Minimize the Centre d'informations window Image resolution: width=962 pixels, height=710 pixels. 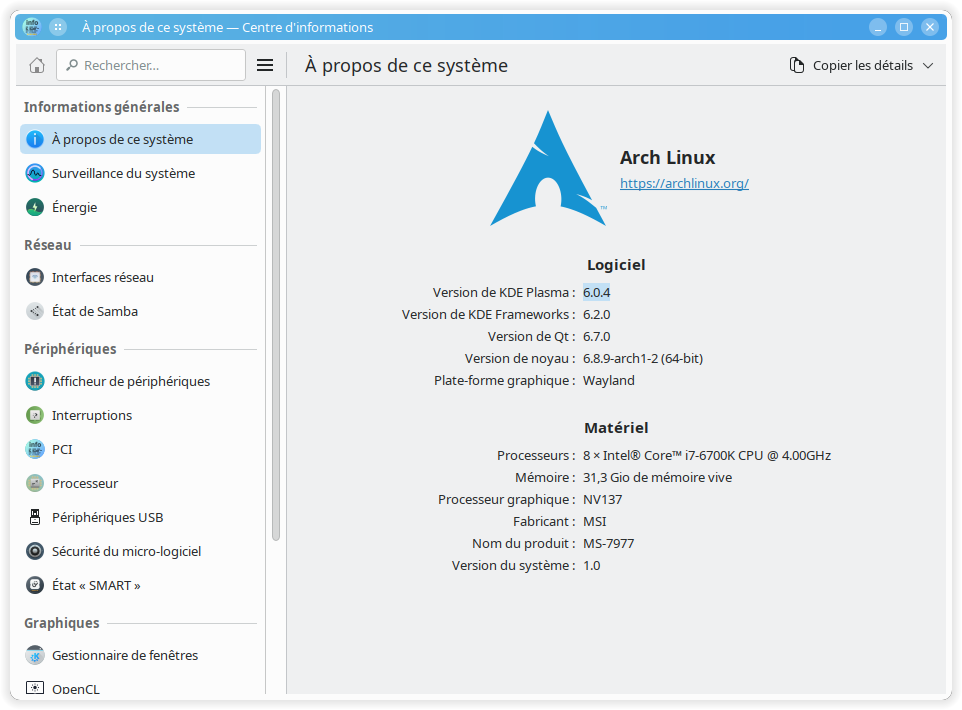pyautogui.click(x=878, y=27)
